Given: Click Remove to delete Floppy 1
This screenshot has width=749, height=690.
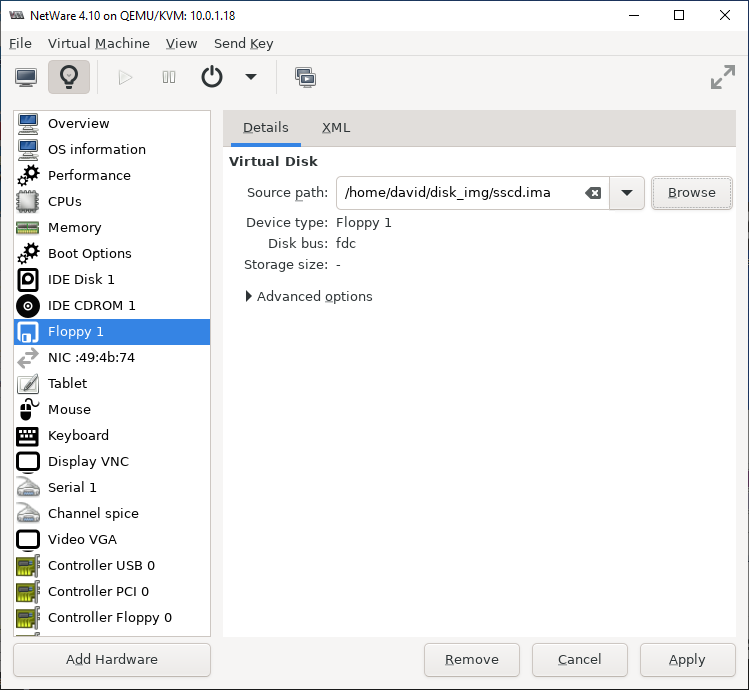Looking at the screenshot, I should [471, 660].
